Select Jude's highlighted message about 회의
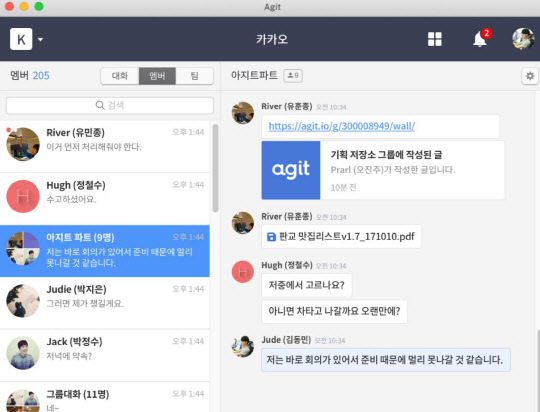The width and height of the screenshot is (540, 412). [386, 360]
